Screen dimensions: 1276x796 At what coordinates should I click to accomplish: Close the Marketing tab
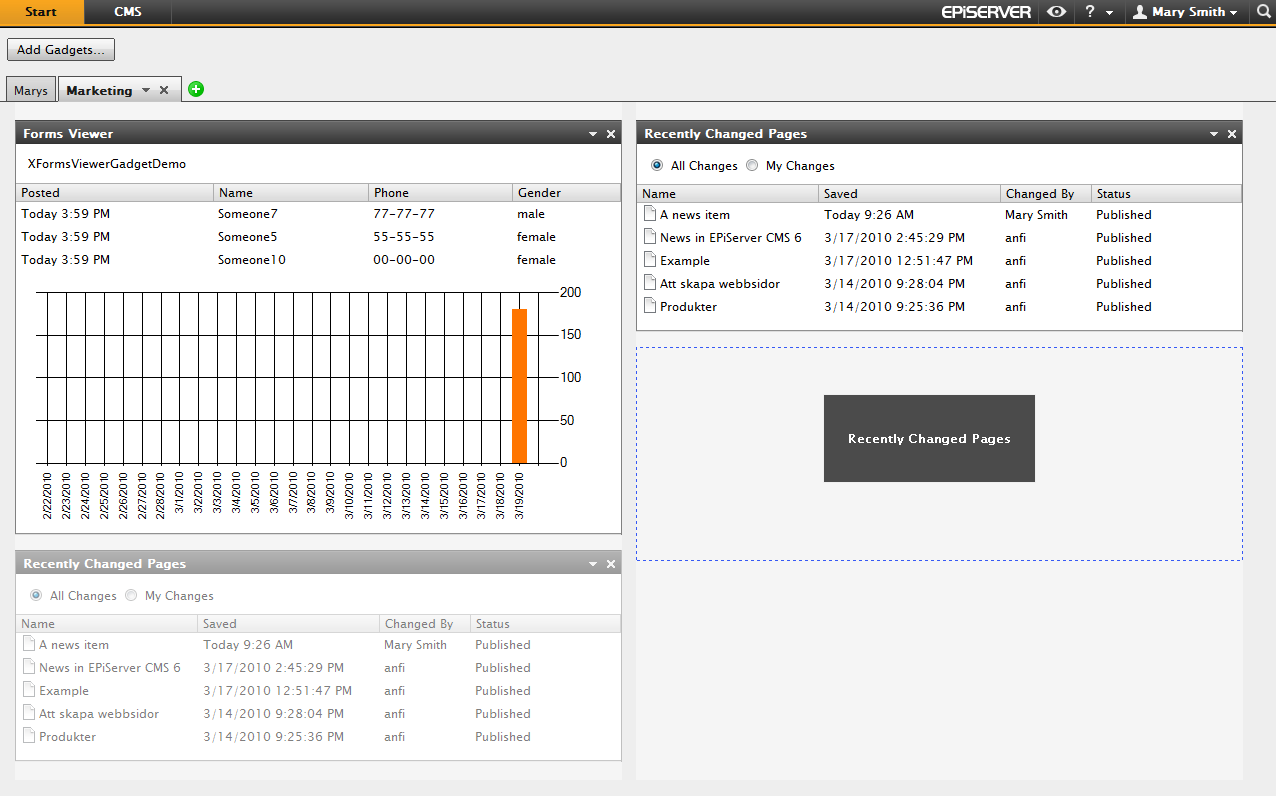tap(164, 90)
